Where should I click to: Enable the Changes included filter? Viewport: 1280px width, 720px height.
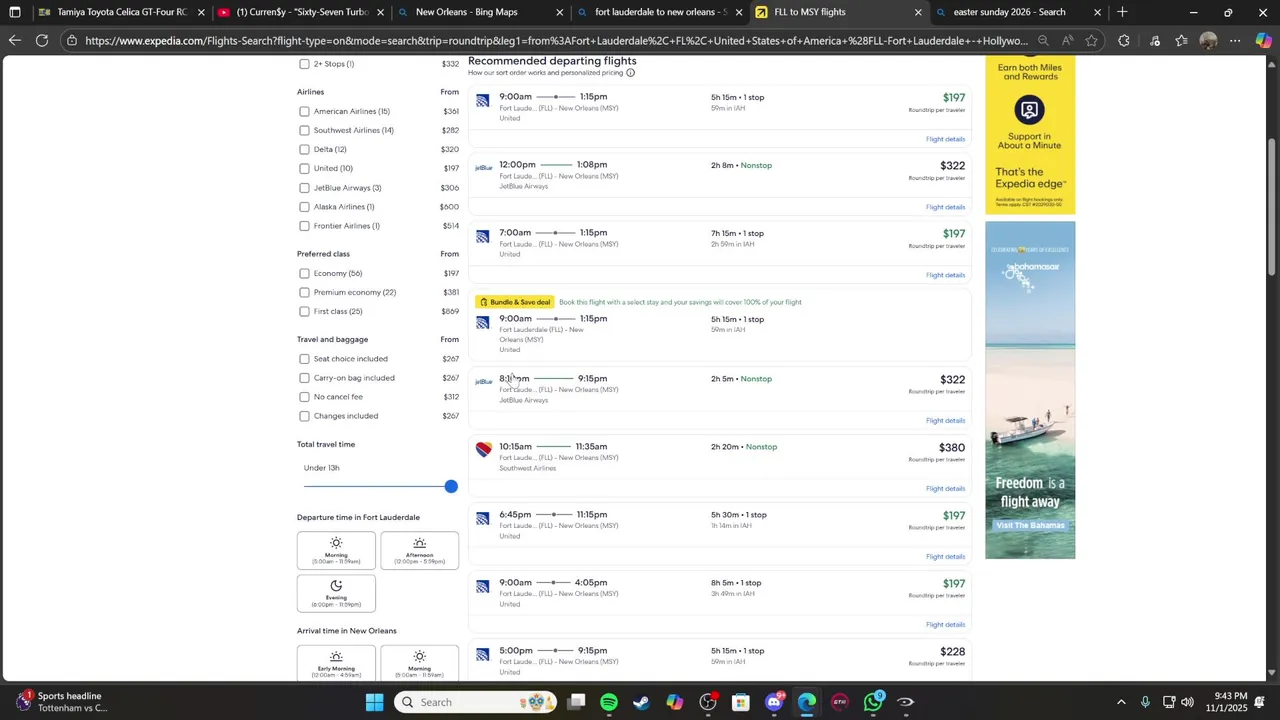304,416
